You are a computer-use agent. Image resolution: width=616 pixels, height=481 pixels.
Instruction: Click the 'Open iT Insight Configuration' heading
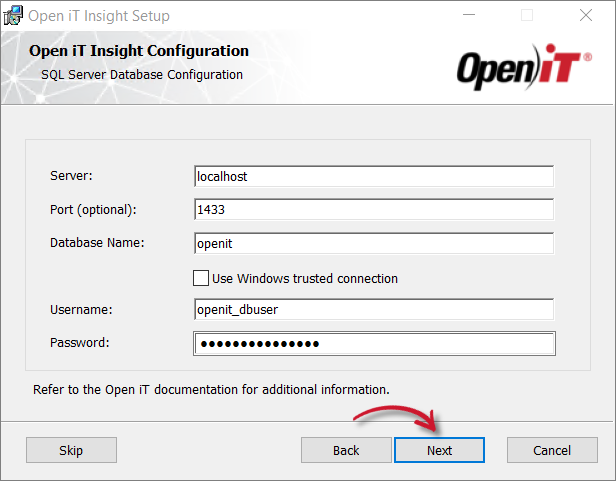[x=139, y=51]
